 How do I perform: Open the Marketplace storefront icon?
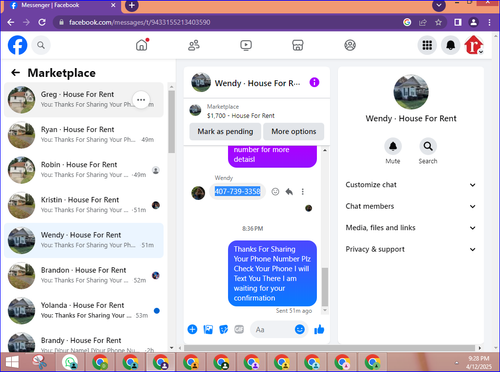coord(298,45)
